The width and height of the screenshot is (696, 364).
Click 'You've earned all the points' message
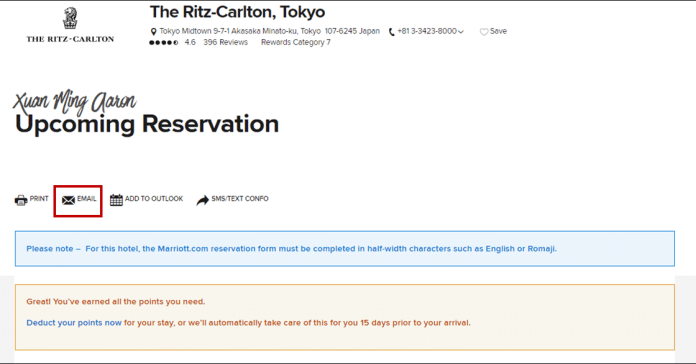pyautogui.click(x=115, y=301)
